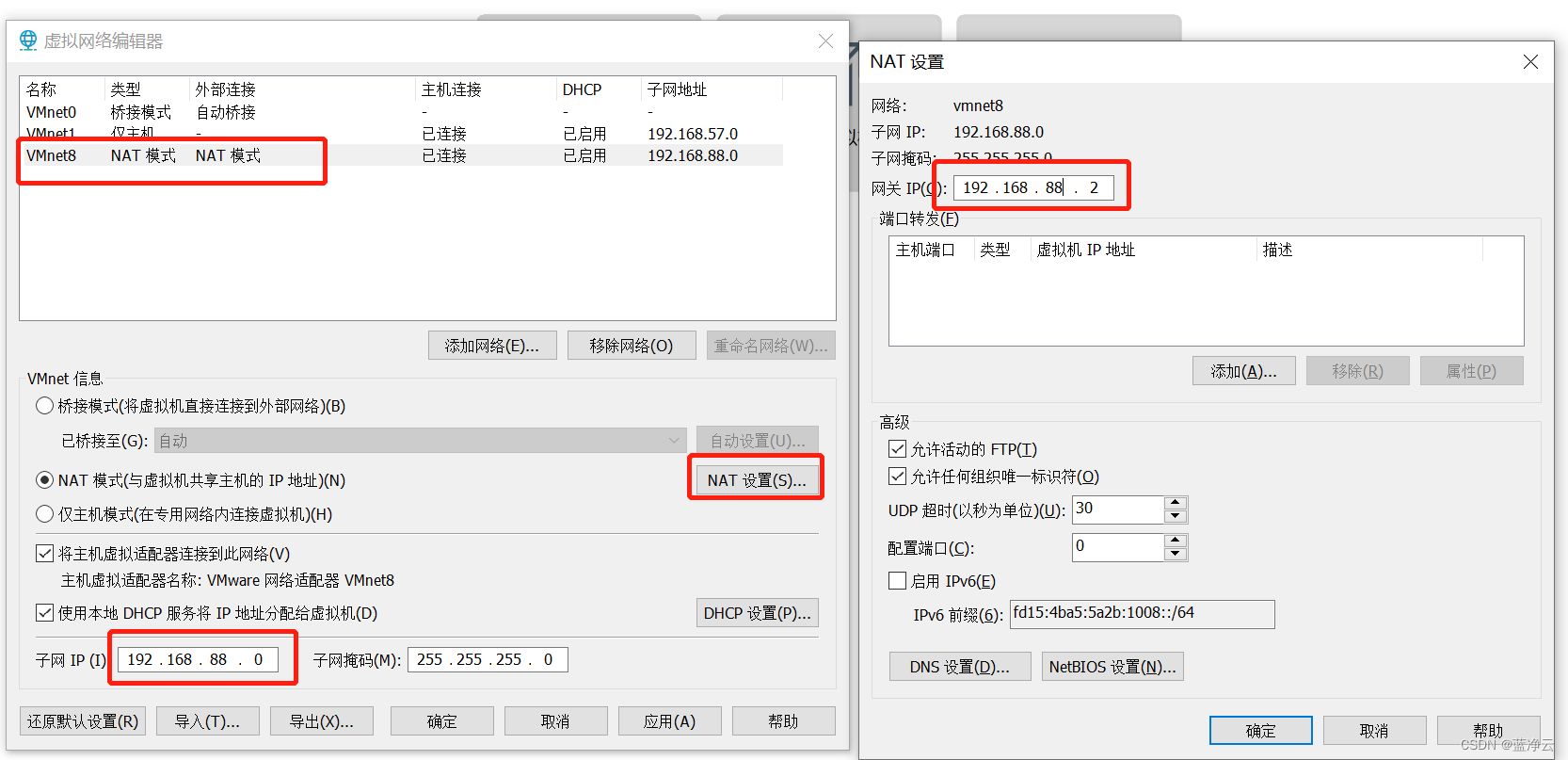Viewport: 1568px width, 760px height.
Task: Decrease UDP 超时 value with down arrow
Action: coord(1175,516)
